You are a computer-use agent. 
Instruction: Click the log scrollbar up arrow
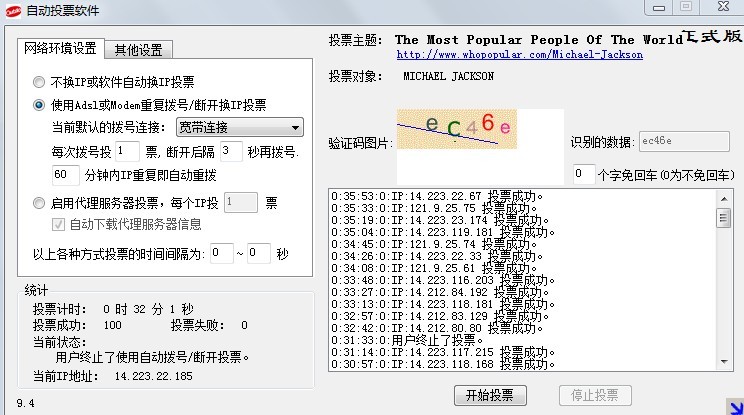click(x=723, y=194)
